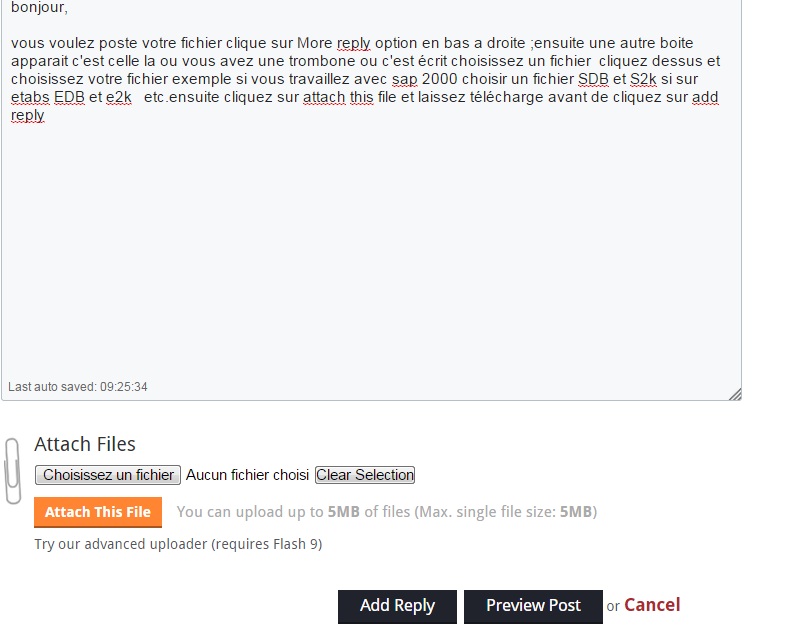
Task: Click the orange Attach This File button
Action: point(98,512)
